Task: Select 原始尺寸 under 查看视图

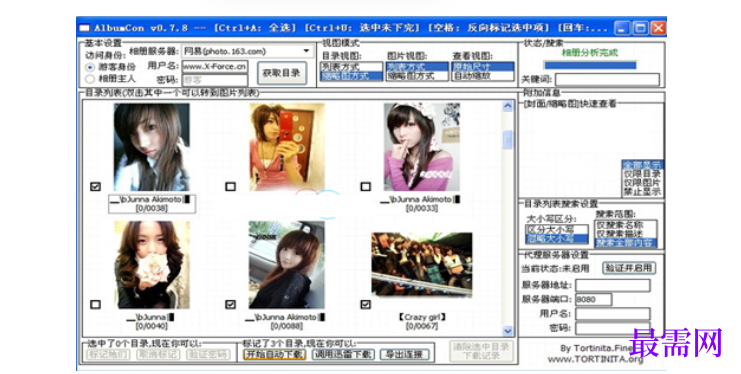Action: (483, 67)
